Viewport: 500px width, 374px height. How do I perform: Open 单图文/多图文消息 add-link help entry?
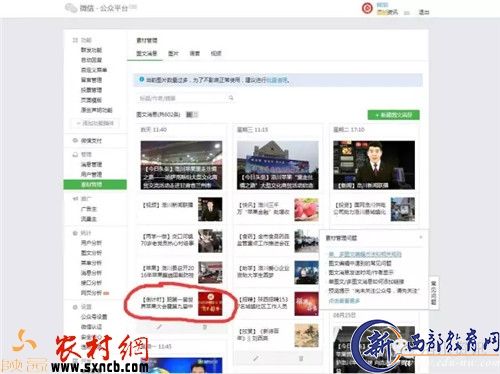coord(366,282)
